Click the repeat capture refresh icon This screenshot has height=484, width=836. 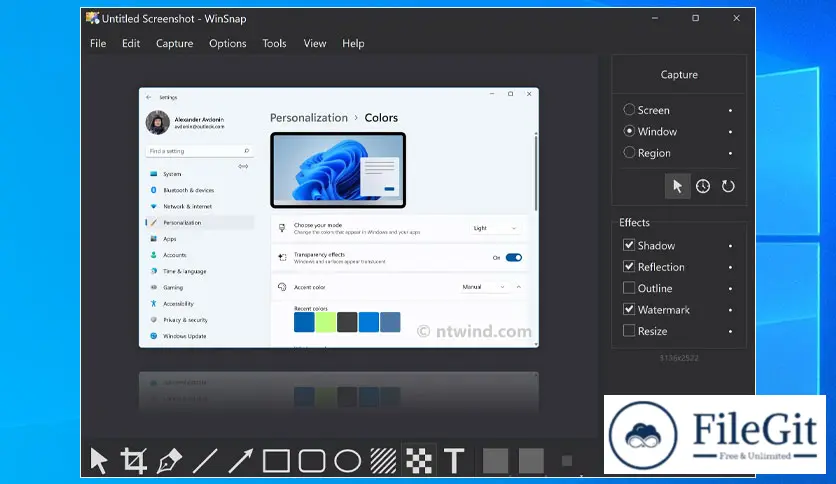(x=728, y=186)
